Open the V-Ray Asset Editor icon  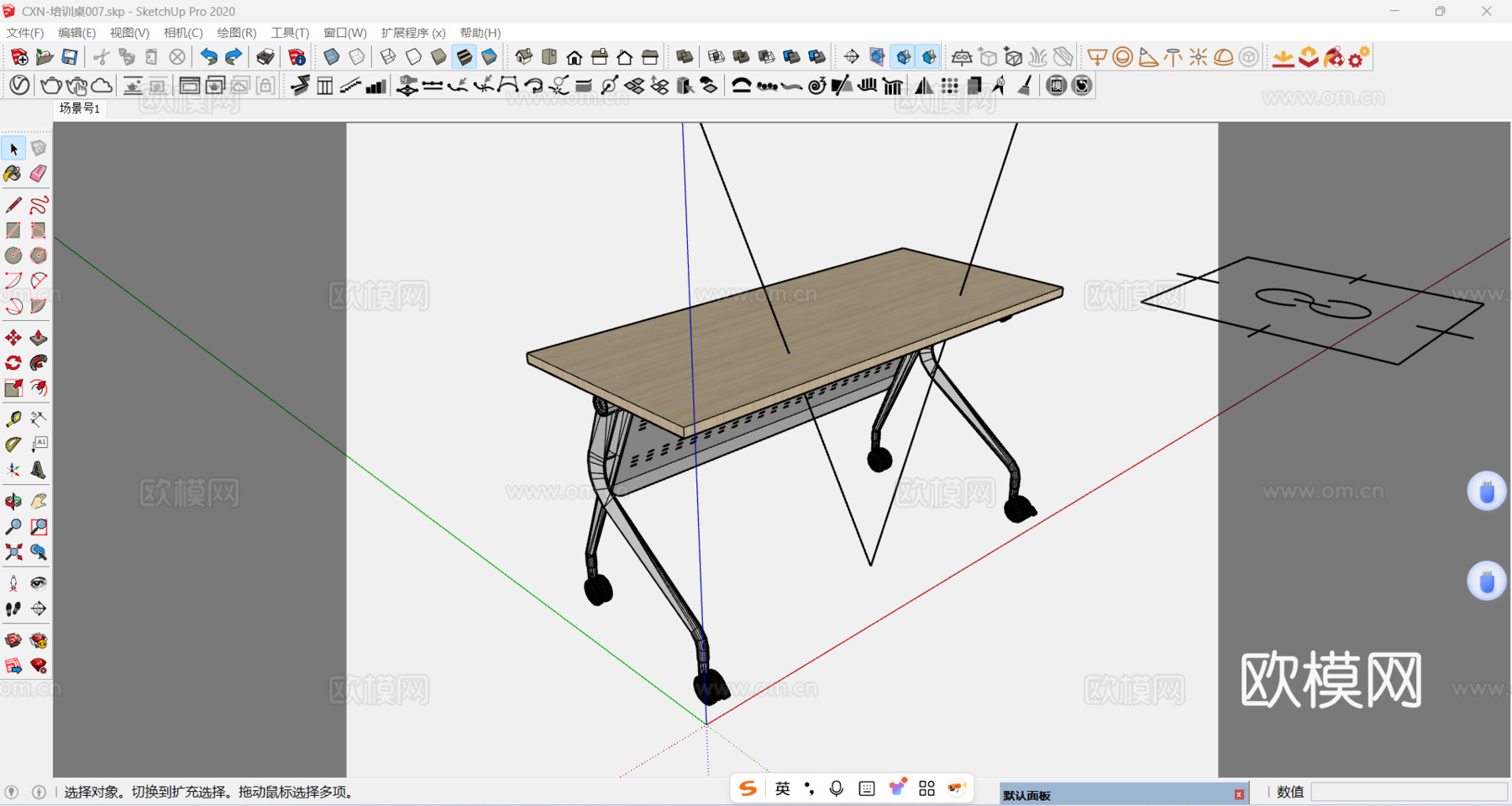[19, 86]
